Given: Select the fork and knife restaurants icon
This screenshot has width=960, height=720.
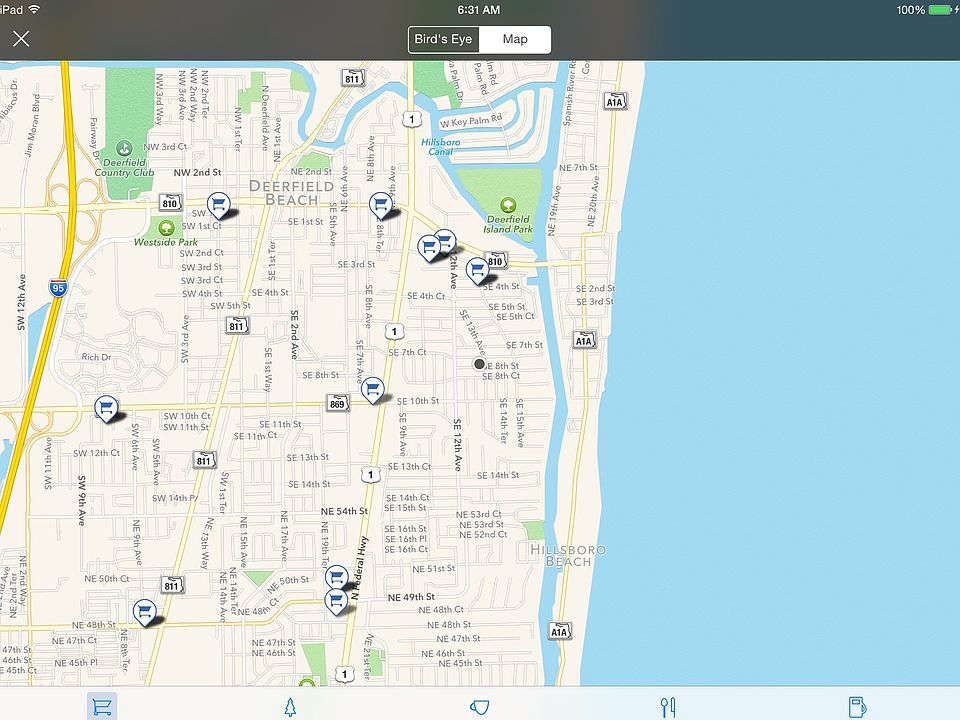Looking at the screenshot, I should pos(668,707).
